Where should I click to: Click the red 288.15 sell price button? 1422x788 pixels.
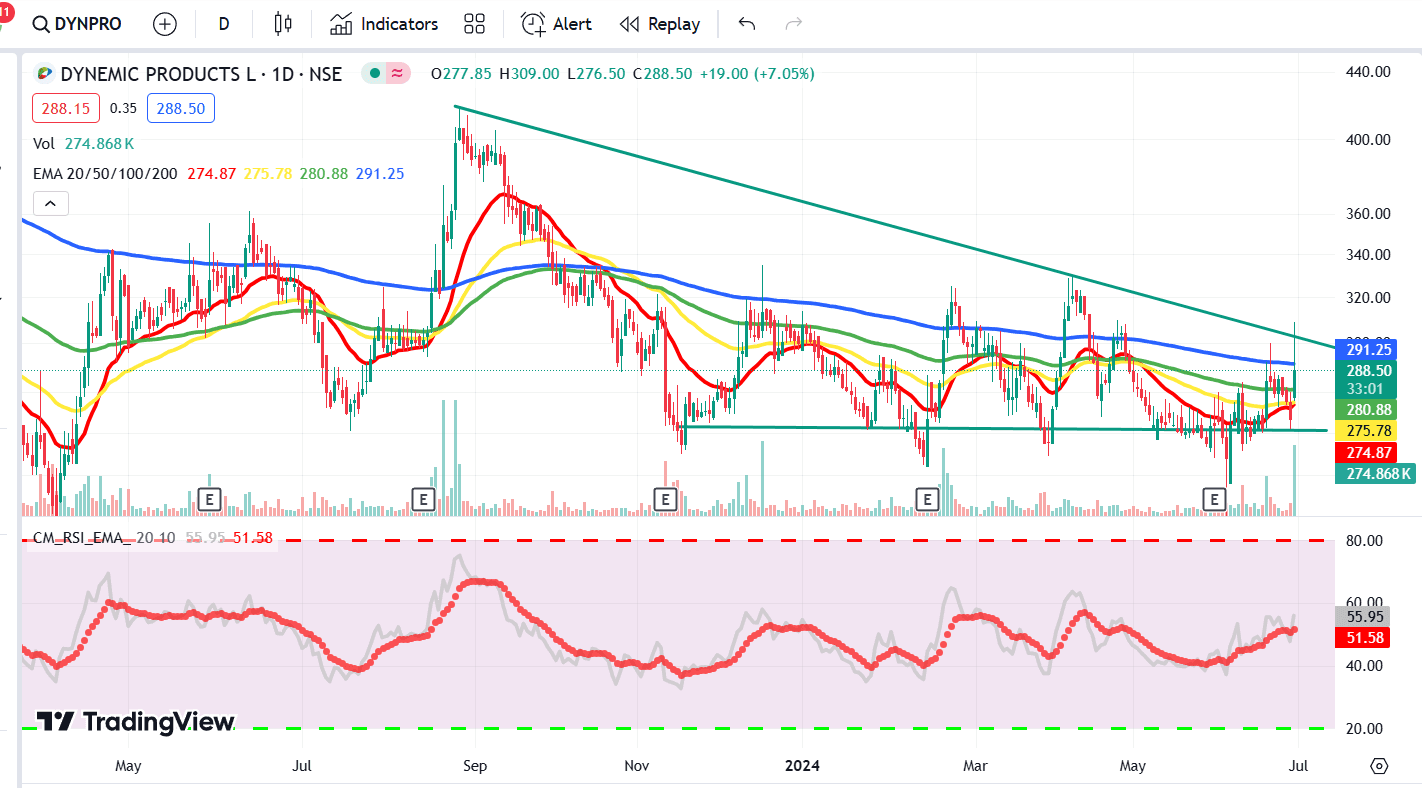67,108
